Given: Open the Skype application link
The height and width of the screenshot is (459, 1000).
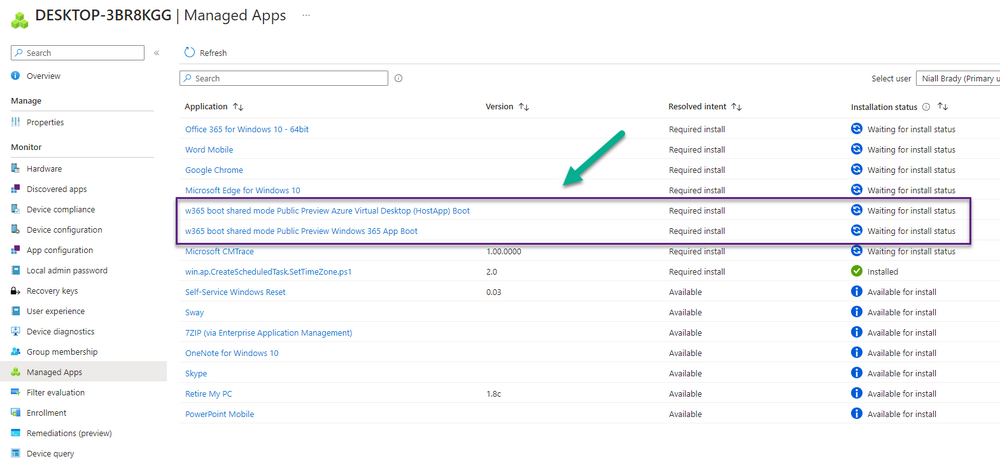Looking at the screenshot, I should tap(196, 374).
